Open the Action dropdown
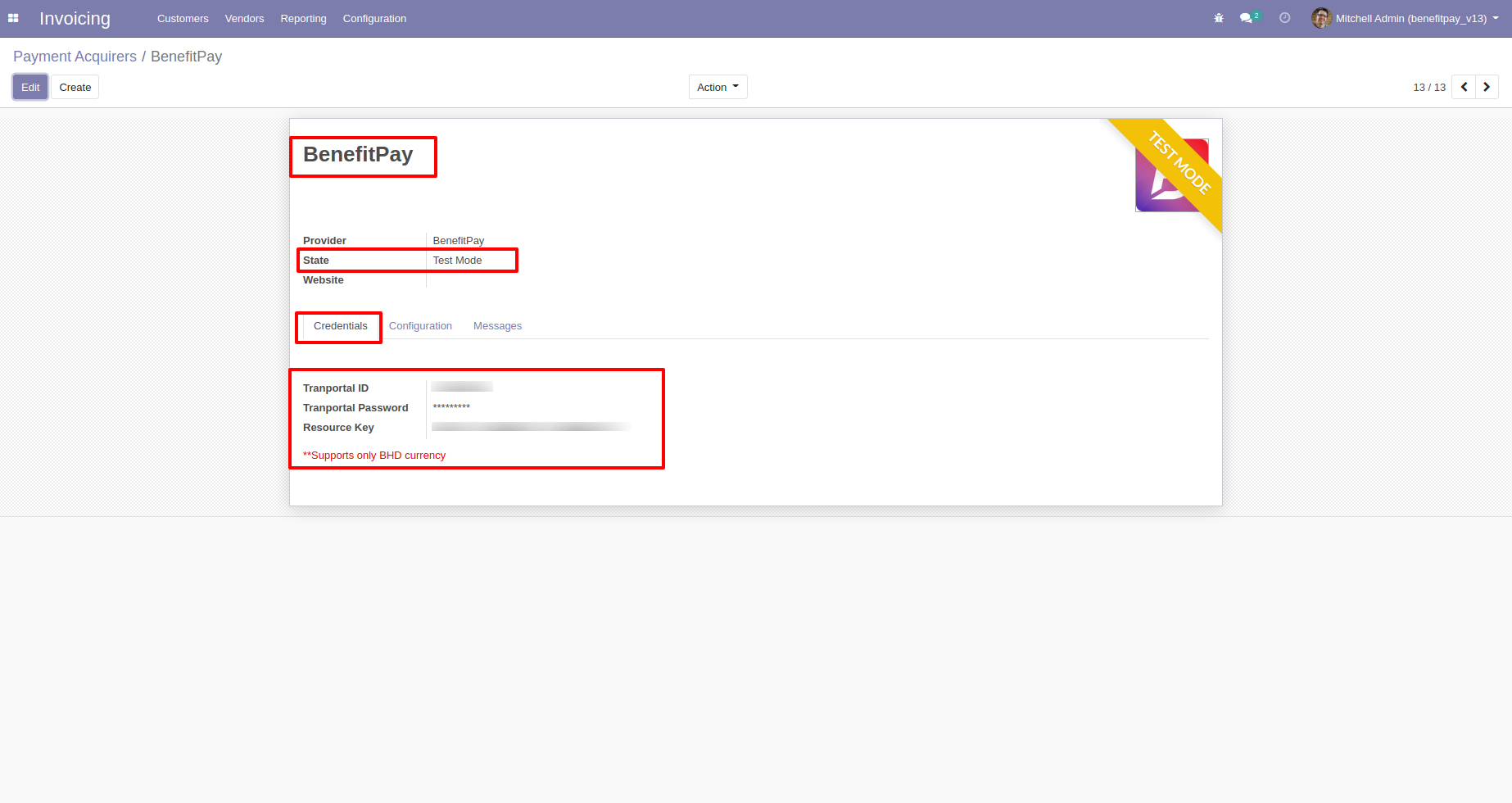 click(718, 87)
